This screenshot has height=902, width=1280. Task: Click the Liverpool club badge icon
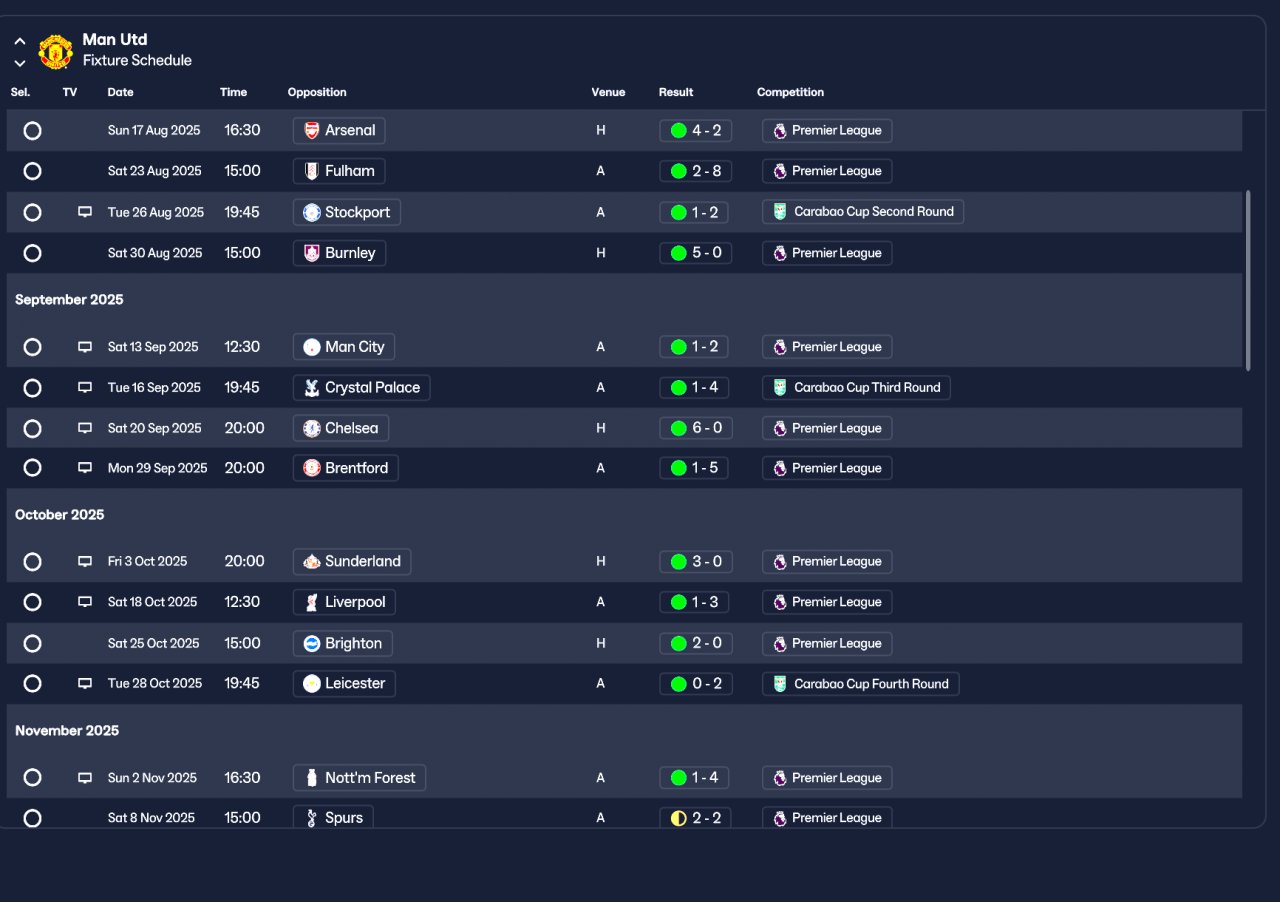(x=312, y=602)
